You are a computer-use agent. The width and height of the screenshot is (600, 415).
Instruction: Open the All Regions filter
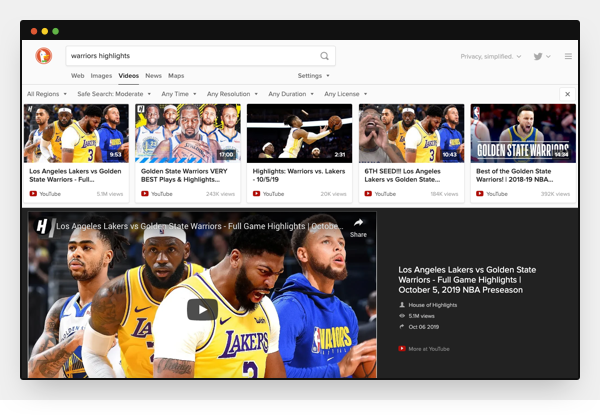coord(47,94)
